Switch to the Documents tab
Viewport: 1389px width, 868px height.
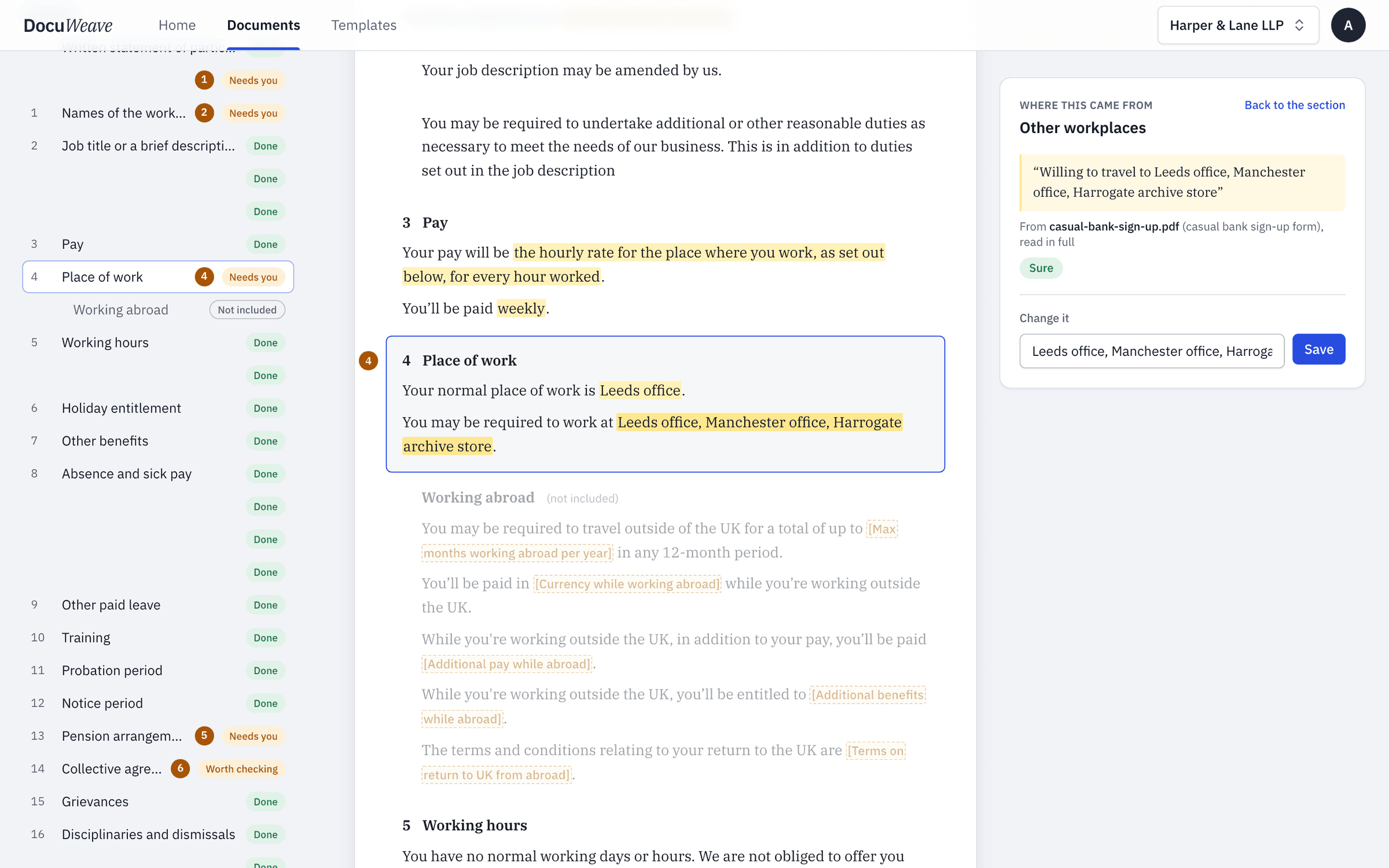coord(263,25)
